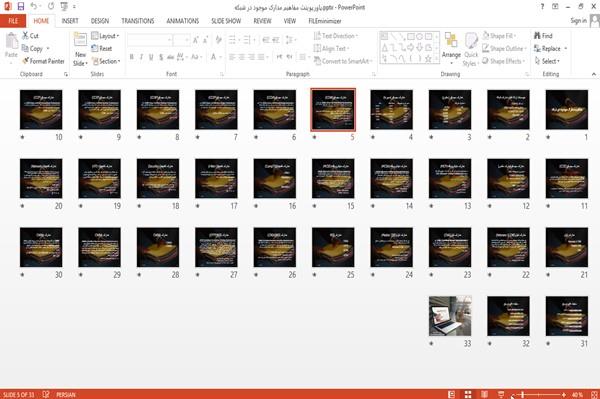Toggle Underline formatting

tap(151, 57)
